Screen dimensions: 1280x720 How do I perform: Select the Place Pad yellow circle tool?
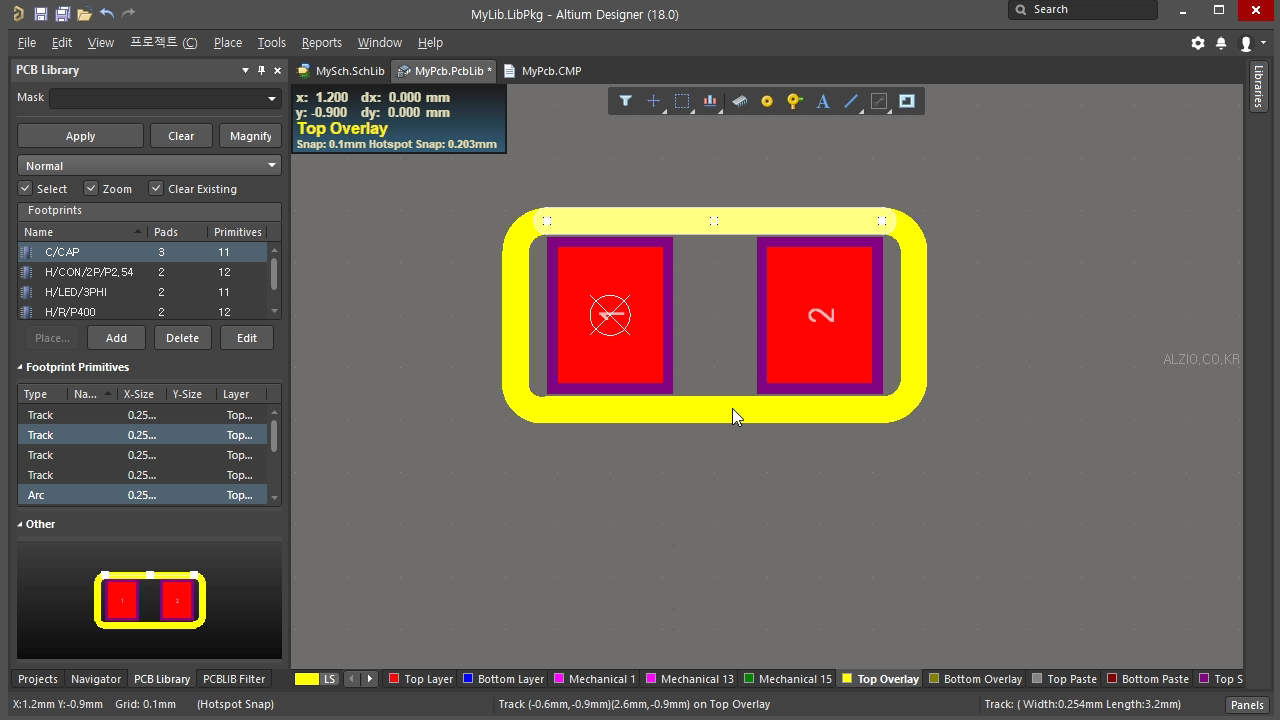[767, 101]
